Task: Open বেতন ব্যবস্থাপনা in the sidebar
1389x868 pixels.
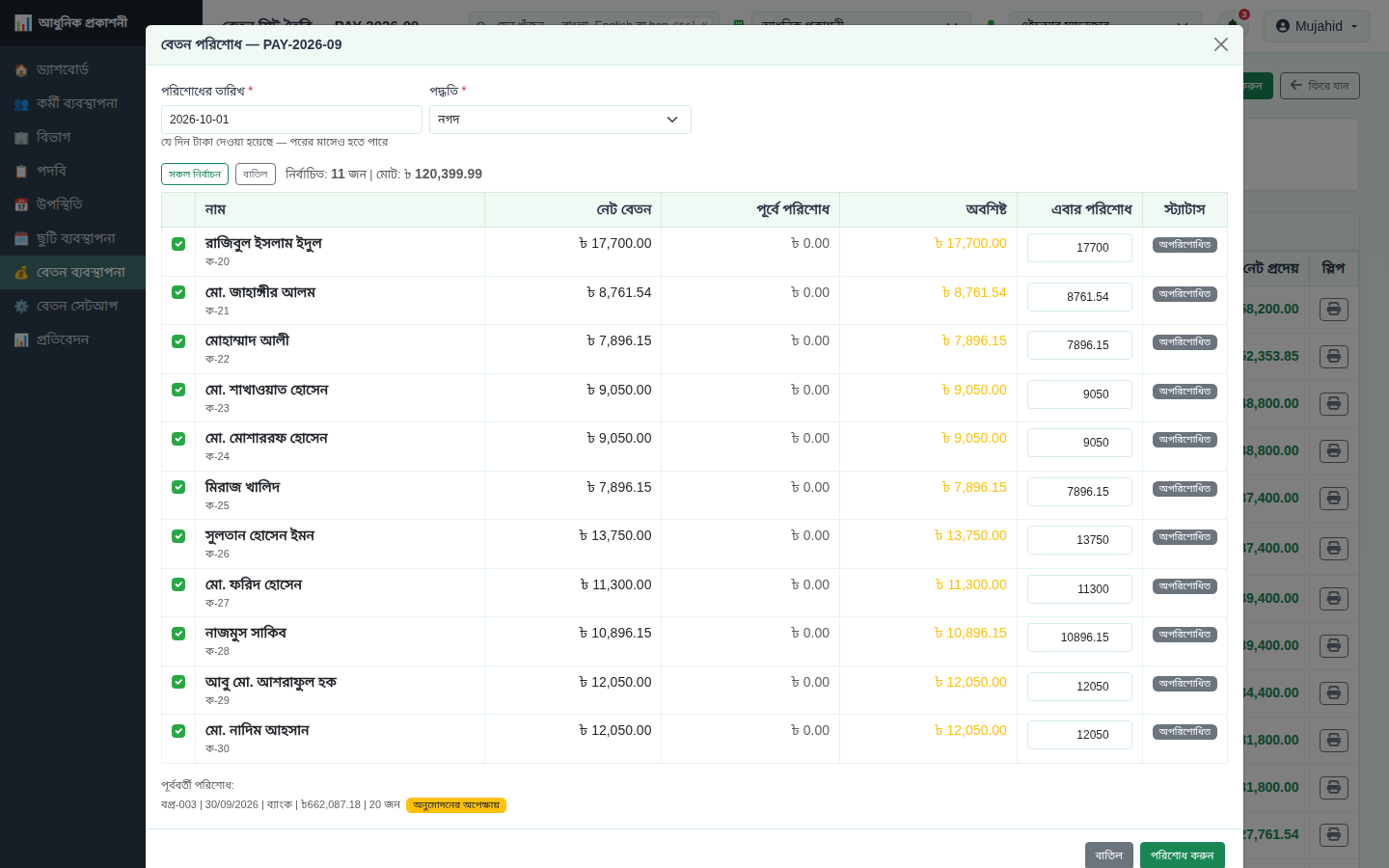Action: pos(72,272)
